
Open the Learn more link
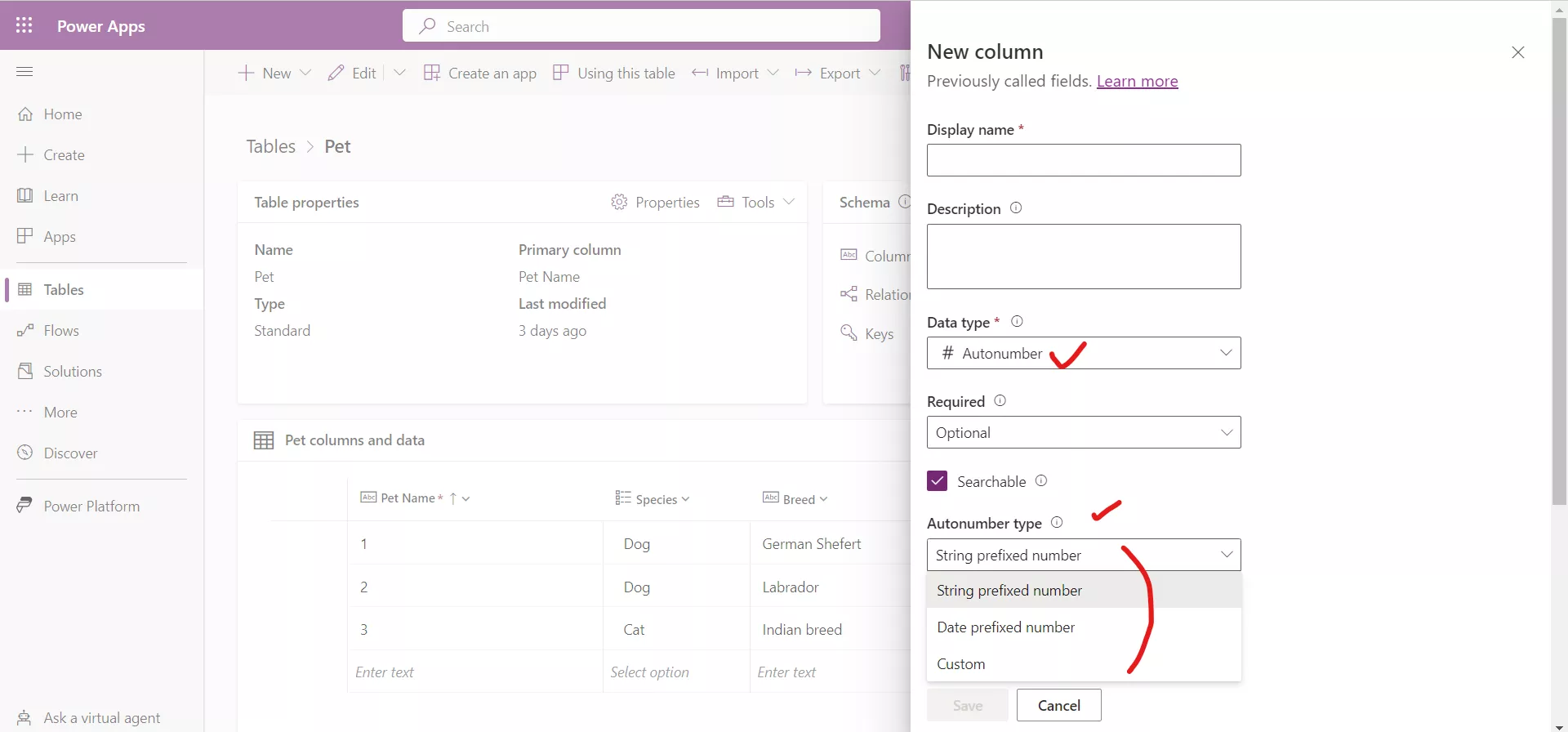(1137, 81)
